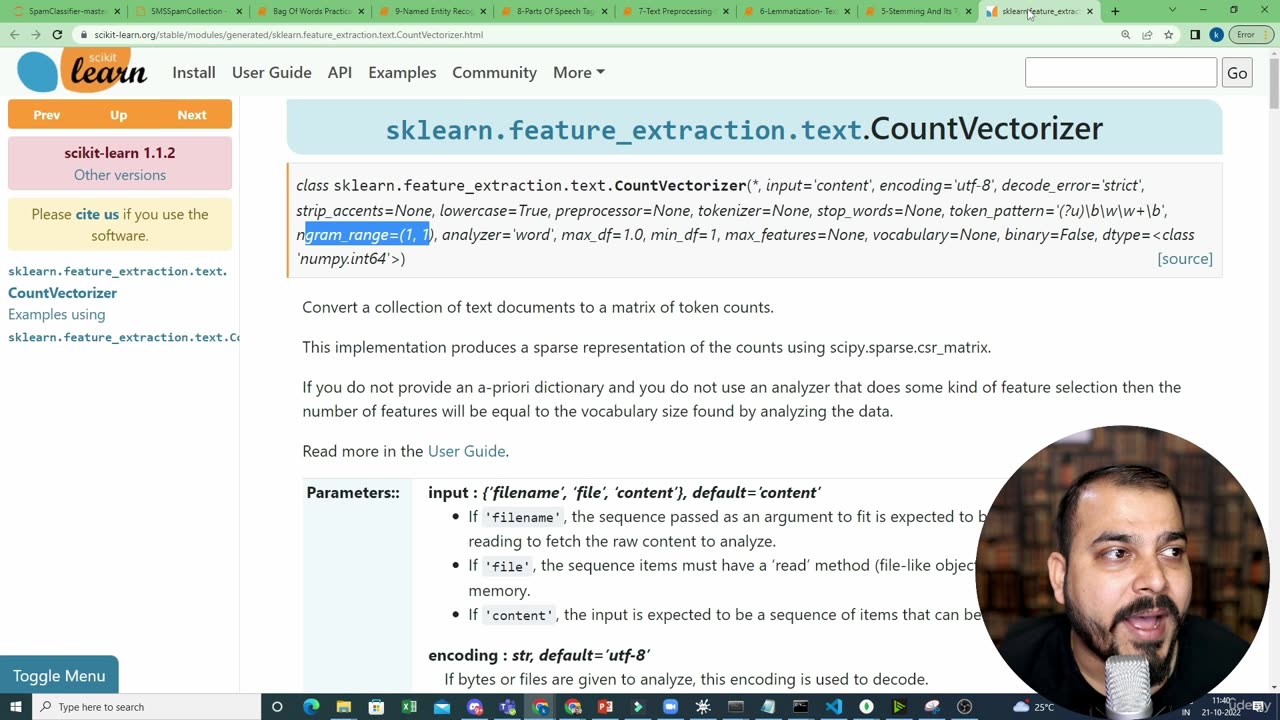
Task: Open the [source] link
Action: coord(1185,258)
